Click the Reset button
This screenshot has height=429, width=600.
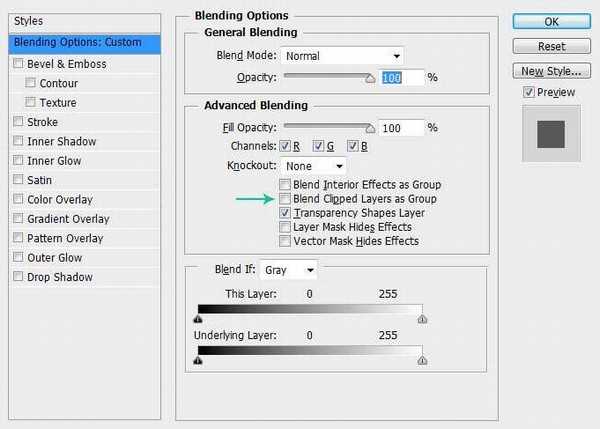pyautogui.click(x=549, y=46)
